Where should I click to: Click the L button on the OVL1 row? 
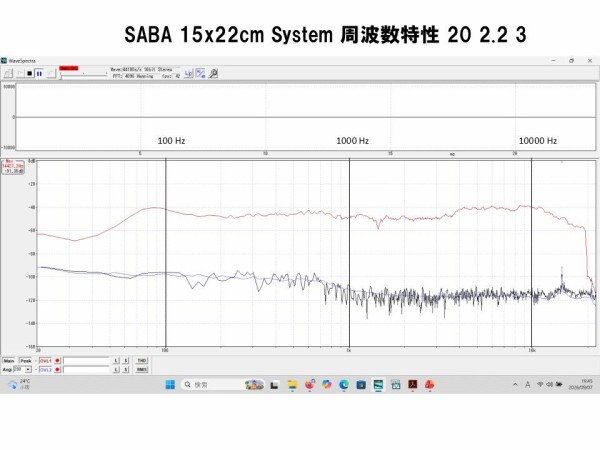[116, 361]
